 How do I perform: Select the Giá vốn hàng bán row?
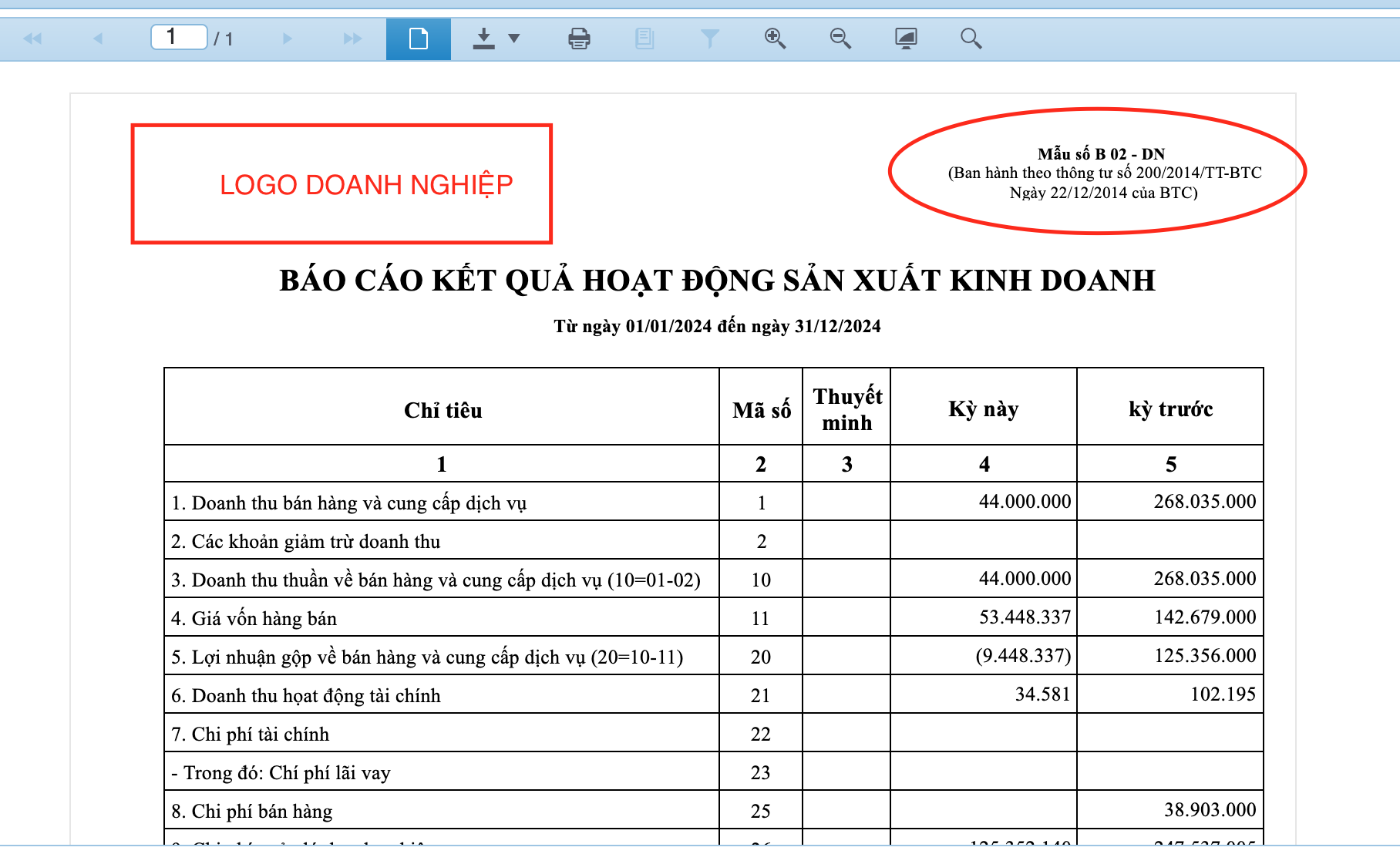point(713,617)
